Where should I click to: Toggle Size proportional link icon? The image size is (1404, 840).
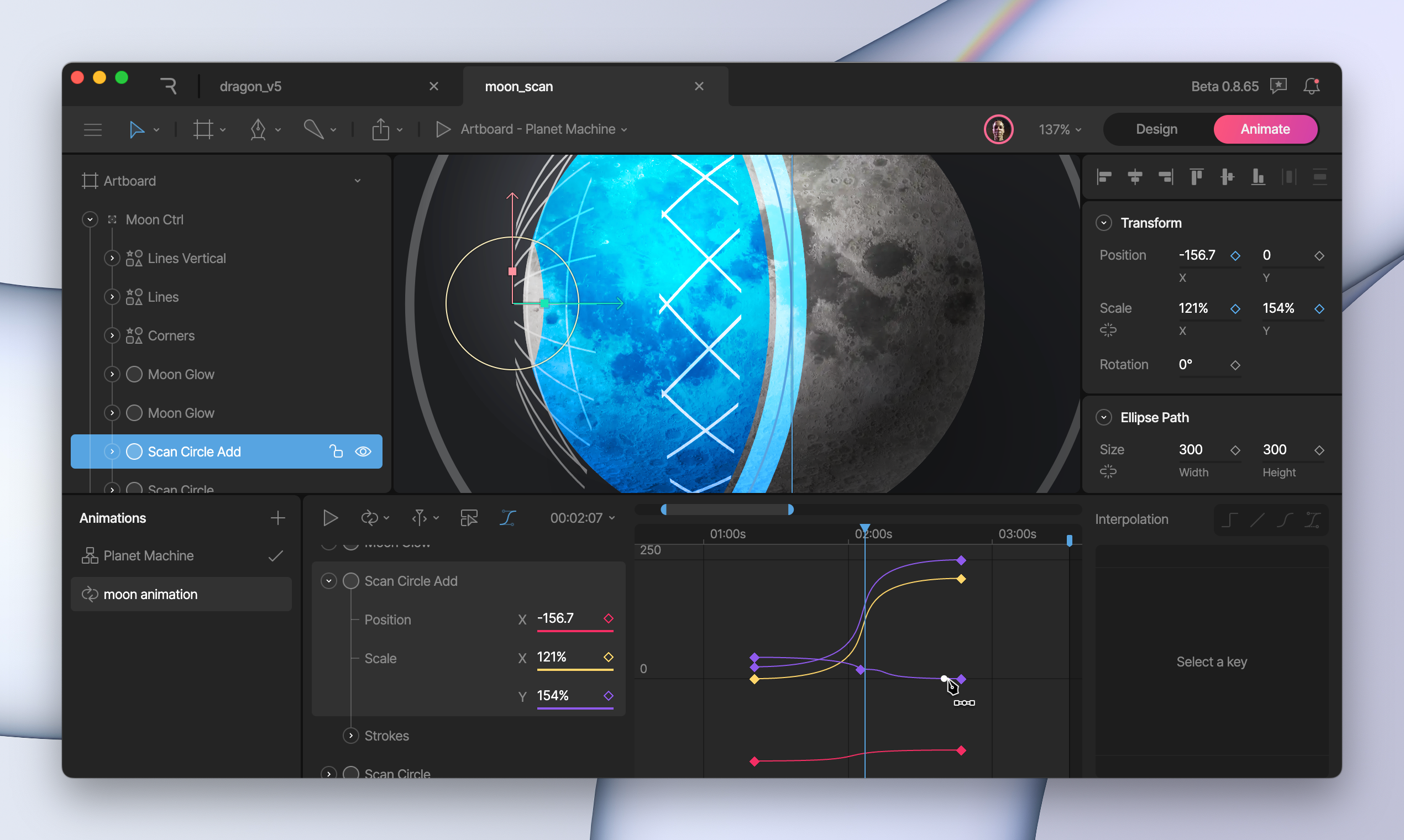pos(1108,471)
